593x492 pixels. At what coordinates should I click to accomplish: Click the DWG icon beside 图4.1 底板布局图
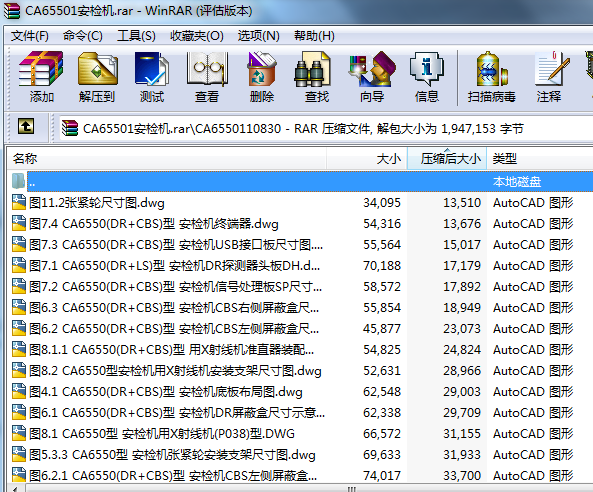tap(19, 391)
